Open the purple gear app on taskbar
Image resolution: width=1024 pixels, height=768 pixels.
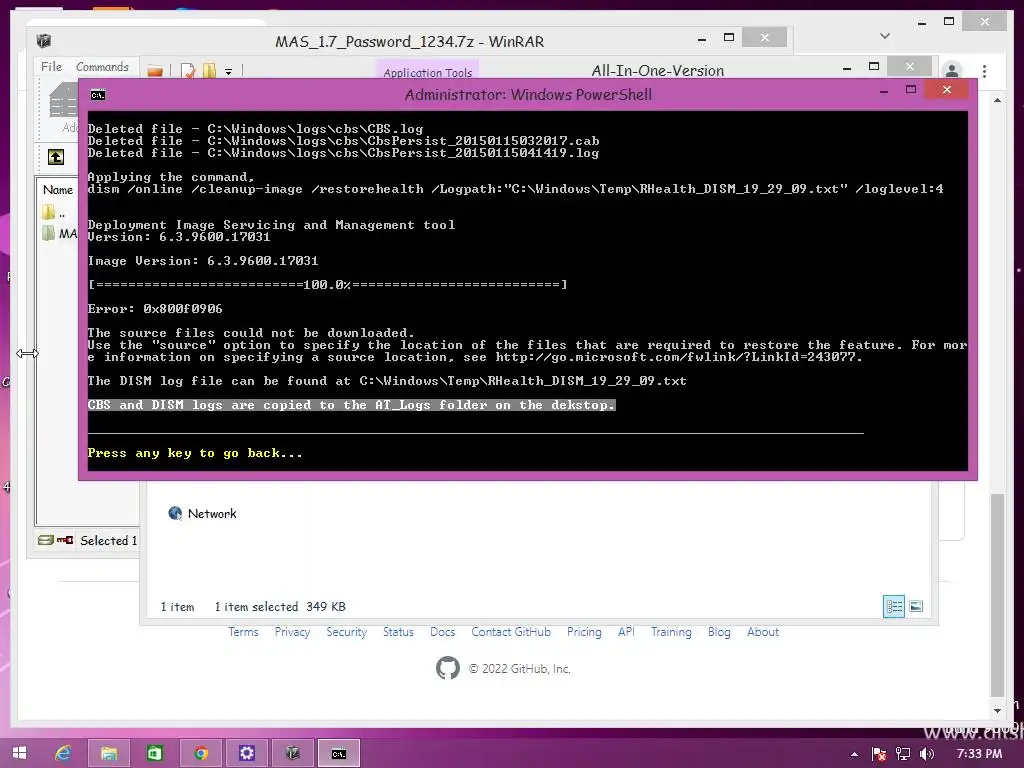pos(246,753)
